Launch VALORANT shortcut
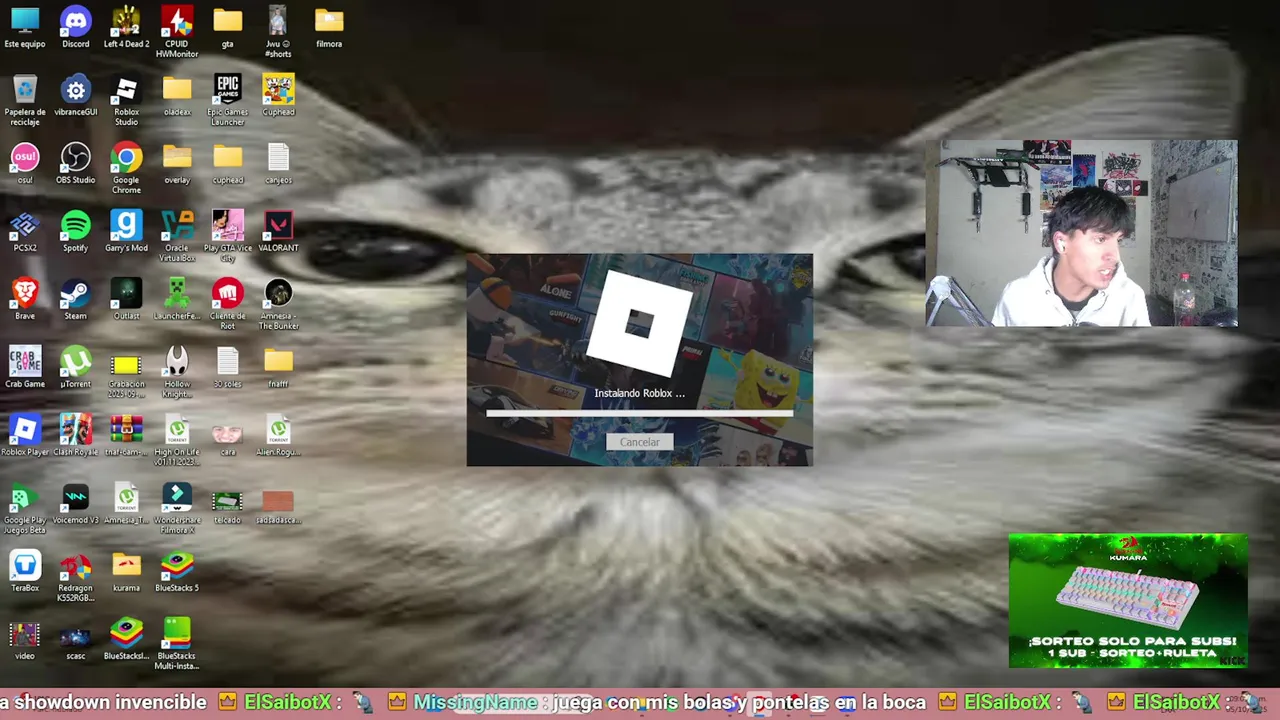 [x=278, y=232]
